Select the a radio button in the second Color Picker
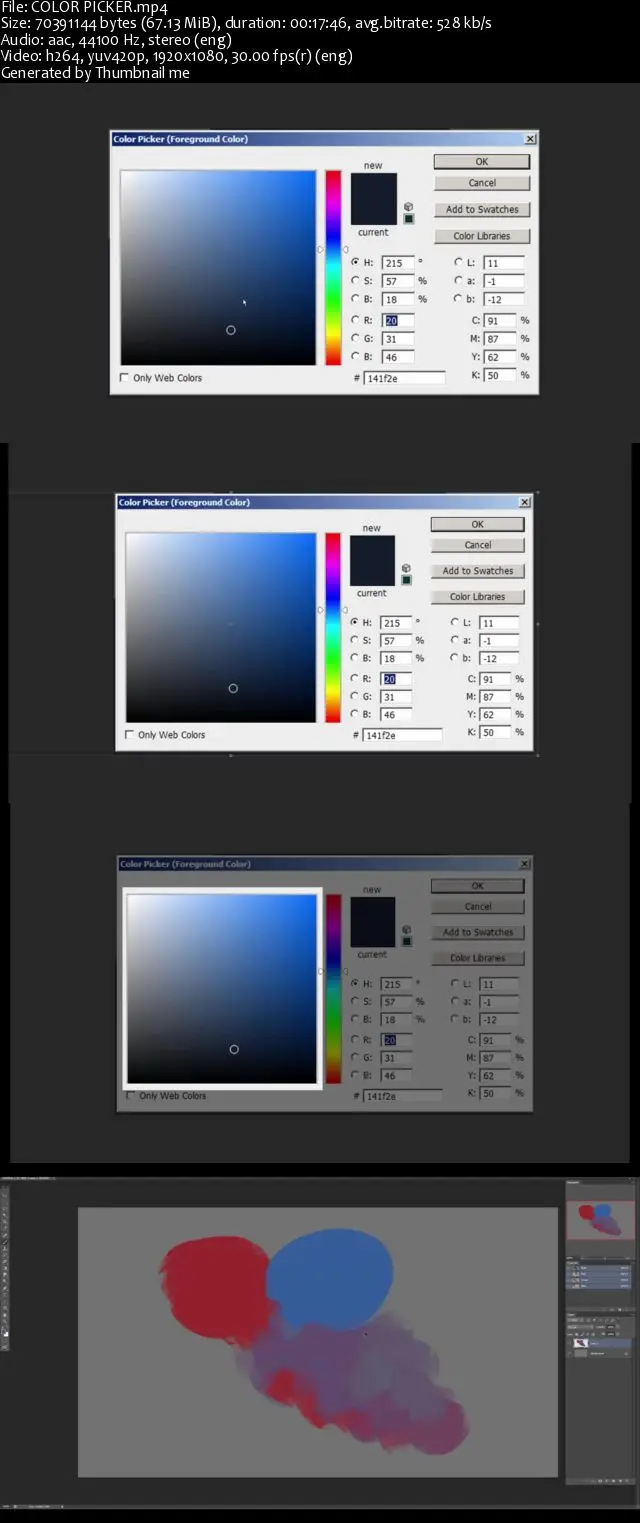Image resolution: width=640 pixels, height=1523 pixels. point(455,640)
